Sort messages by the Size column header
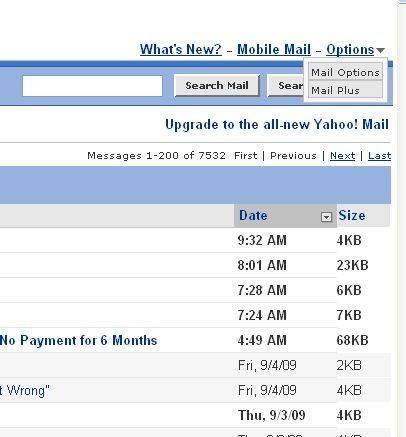The image size is (406, 437). 352,215
